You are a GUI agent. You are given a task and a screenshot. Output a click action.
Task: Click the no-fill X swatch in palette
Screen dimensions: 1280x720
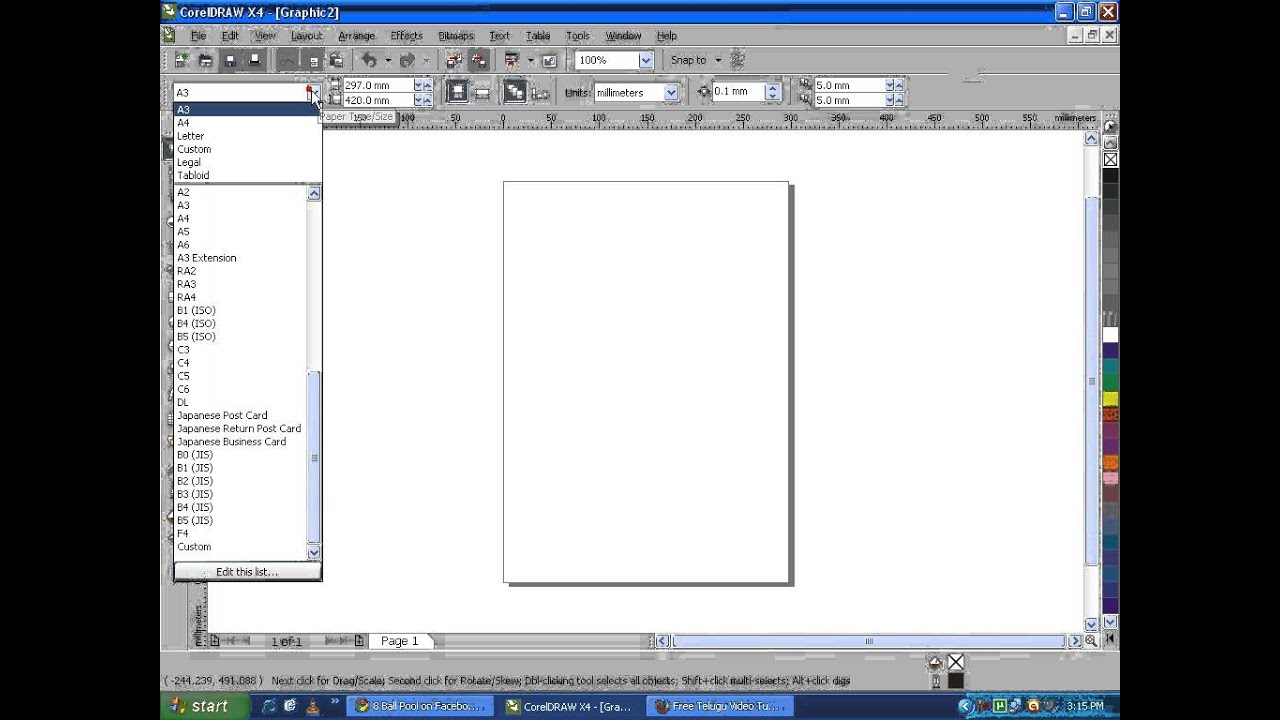pyautogui.click(x=1110, y=160)
